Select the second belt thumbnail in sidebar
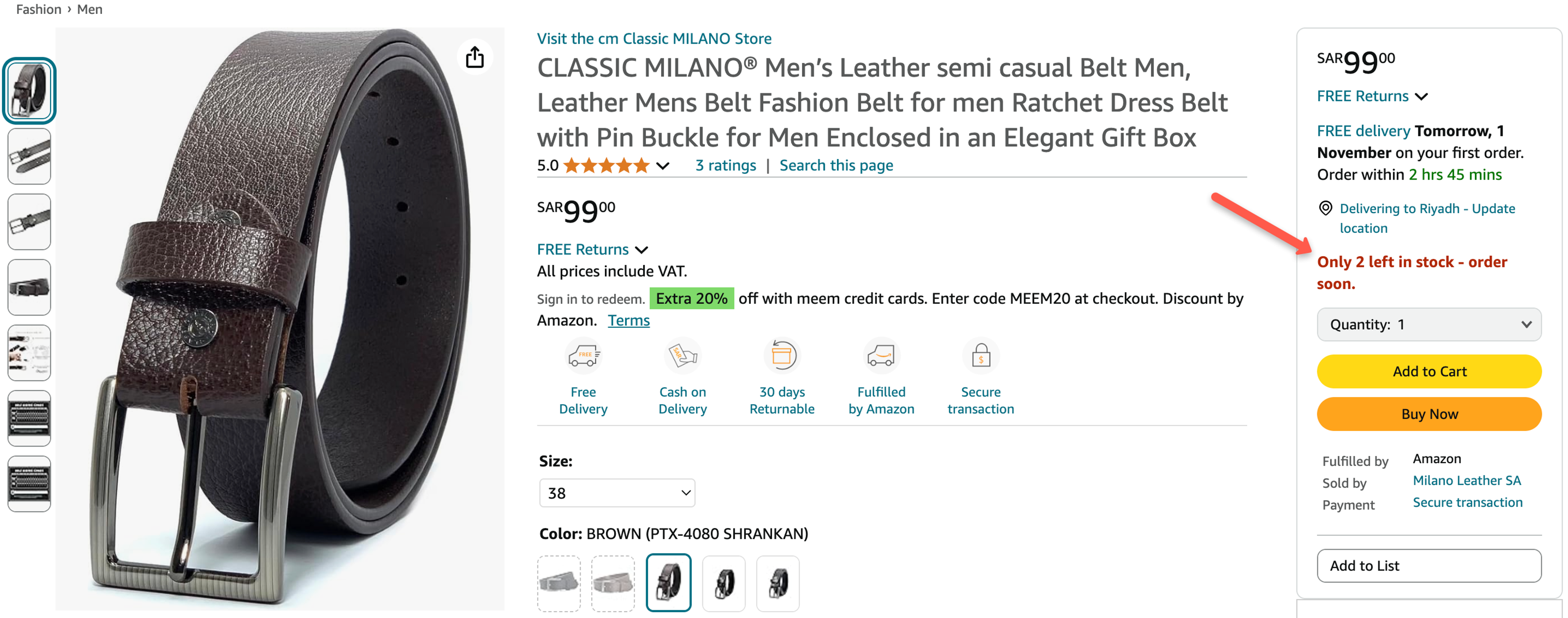The image size is (1568, 618). click(x=29, y=156)
